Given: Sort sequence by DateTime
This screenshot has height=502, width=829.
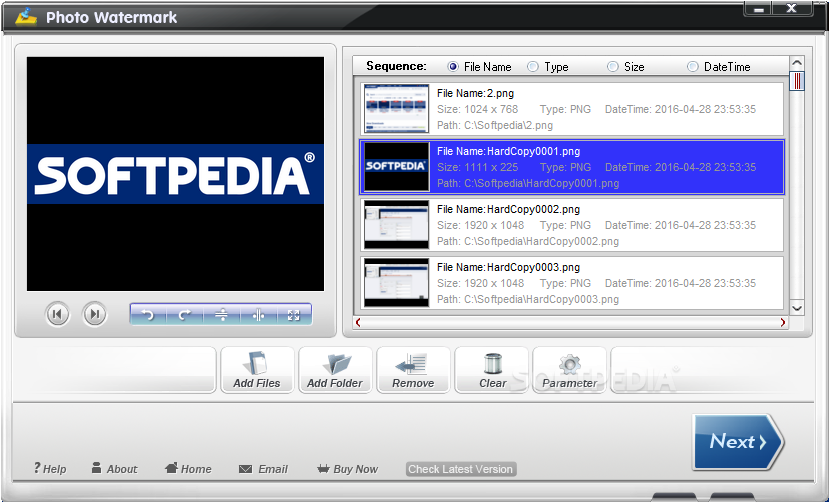Looking at the screenshot, I should coord(719,67).
